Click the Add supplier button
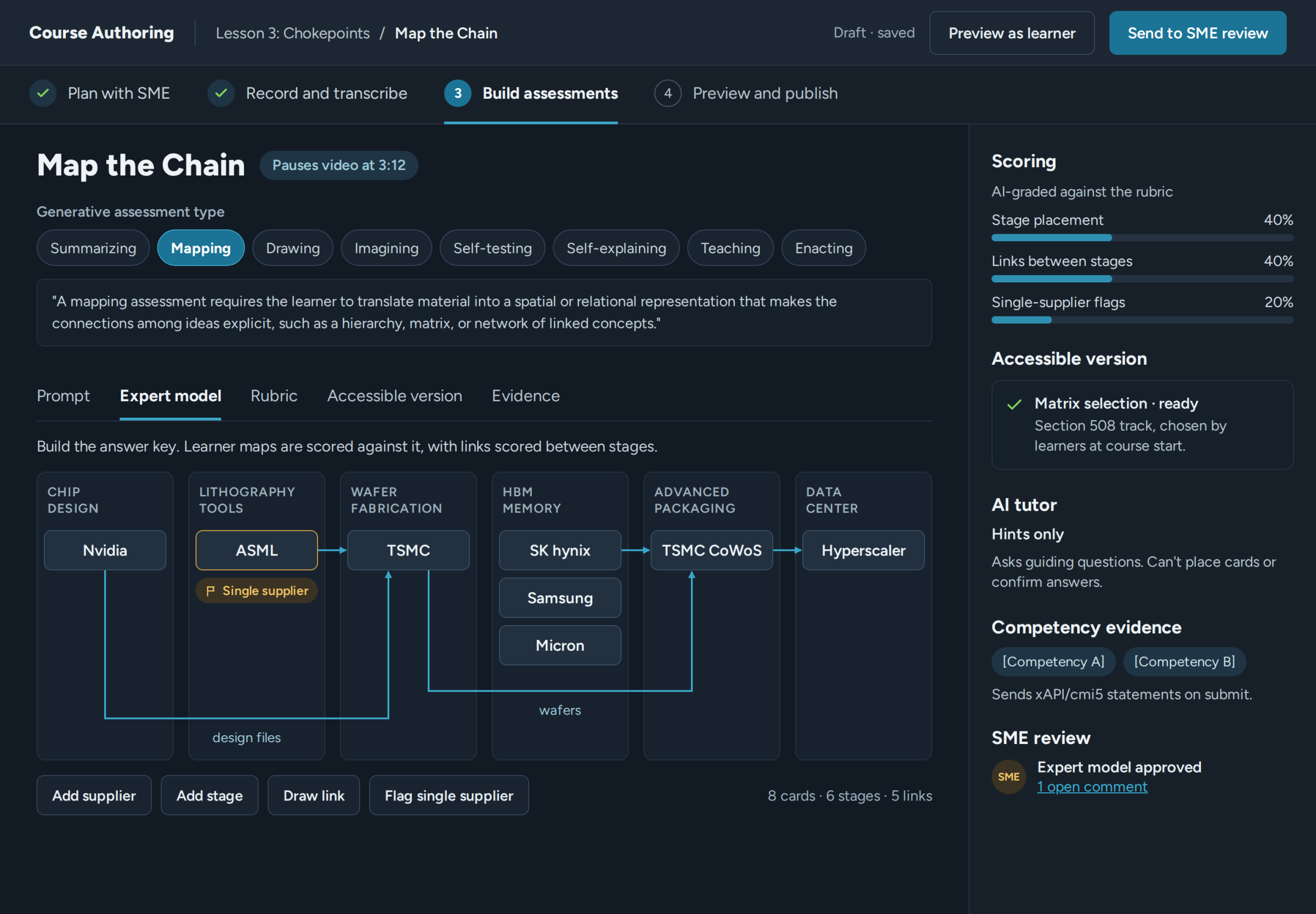Viewport: 1316px width, 914px height. (94, 796)
